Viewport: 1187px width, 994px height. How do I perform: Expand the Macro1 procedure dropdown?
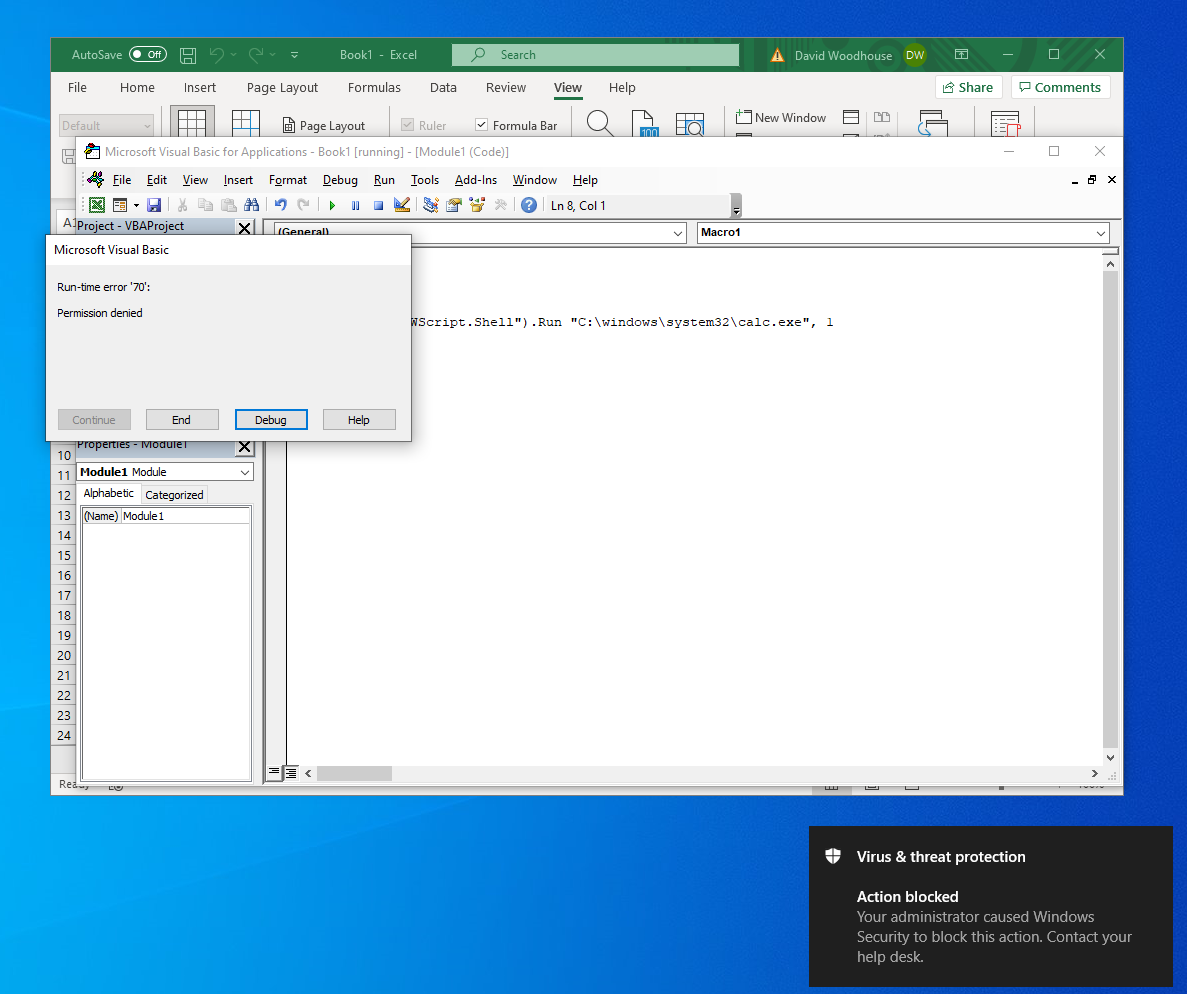click(x=1101, y=233)
